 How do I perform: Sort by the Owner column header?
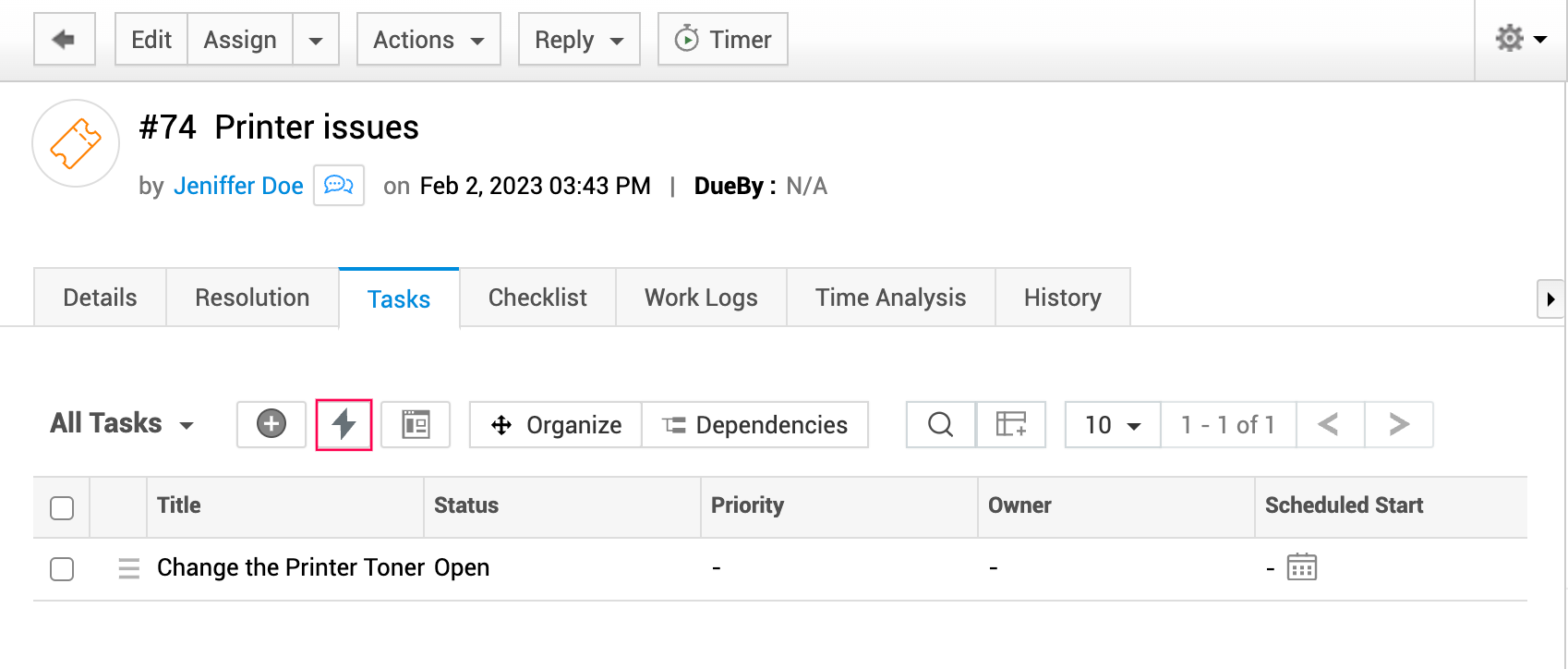point(1019,505)
